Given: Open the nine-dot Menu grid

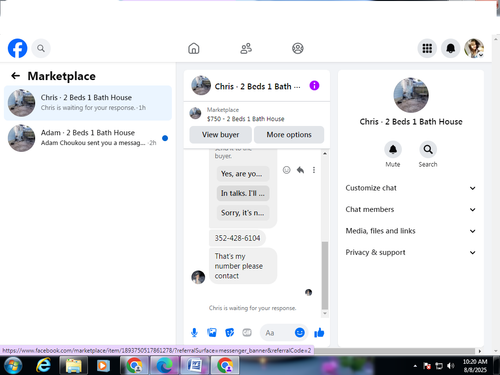Looking at the screenshot, I should (x=427, y=48).
